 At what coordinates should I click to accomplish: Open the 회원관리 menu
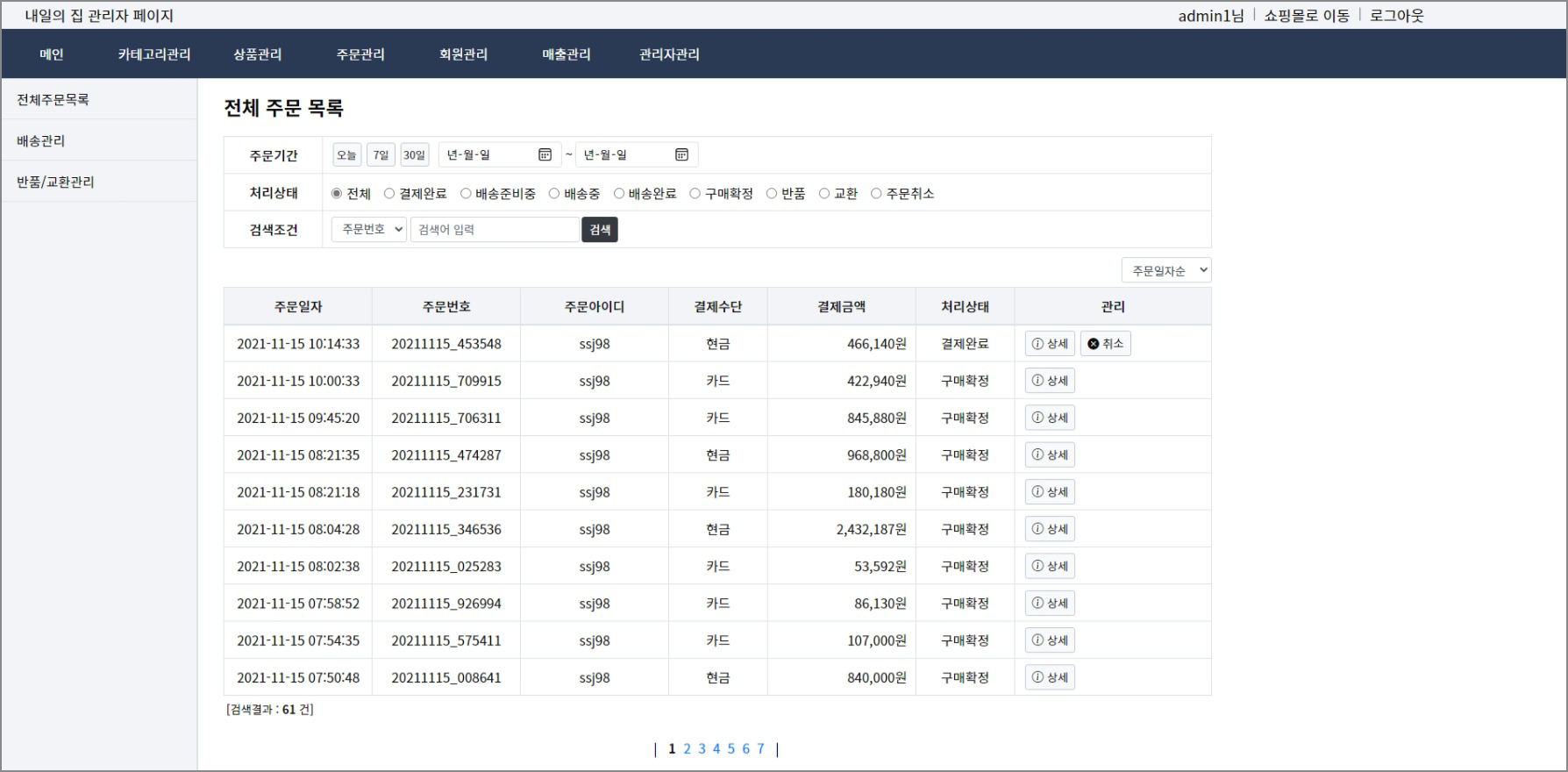(x=464, y=54)
